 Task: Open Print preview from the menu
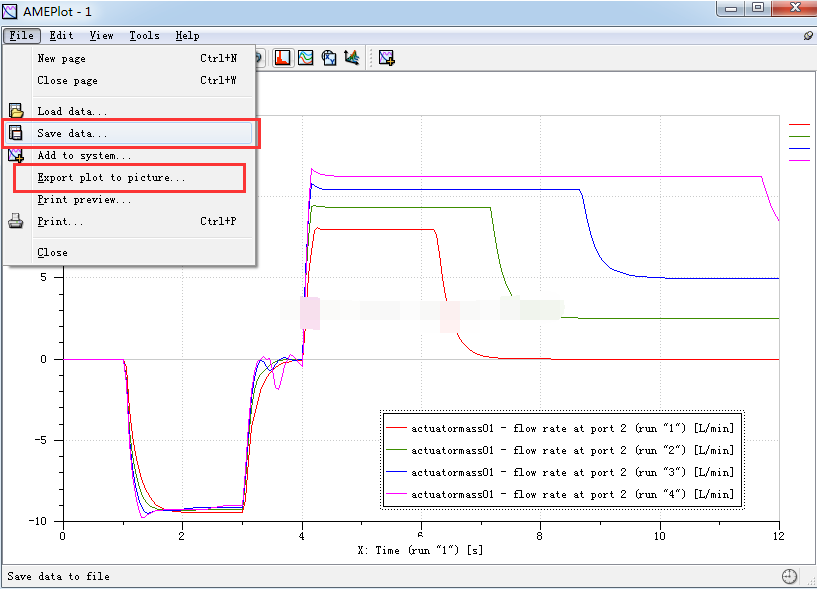point(84,199)
